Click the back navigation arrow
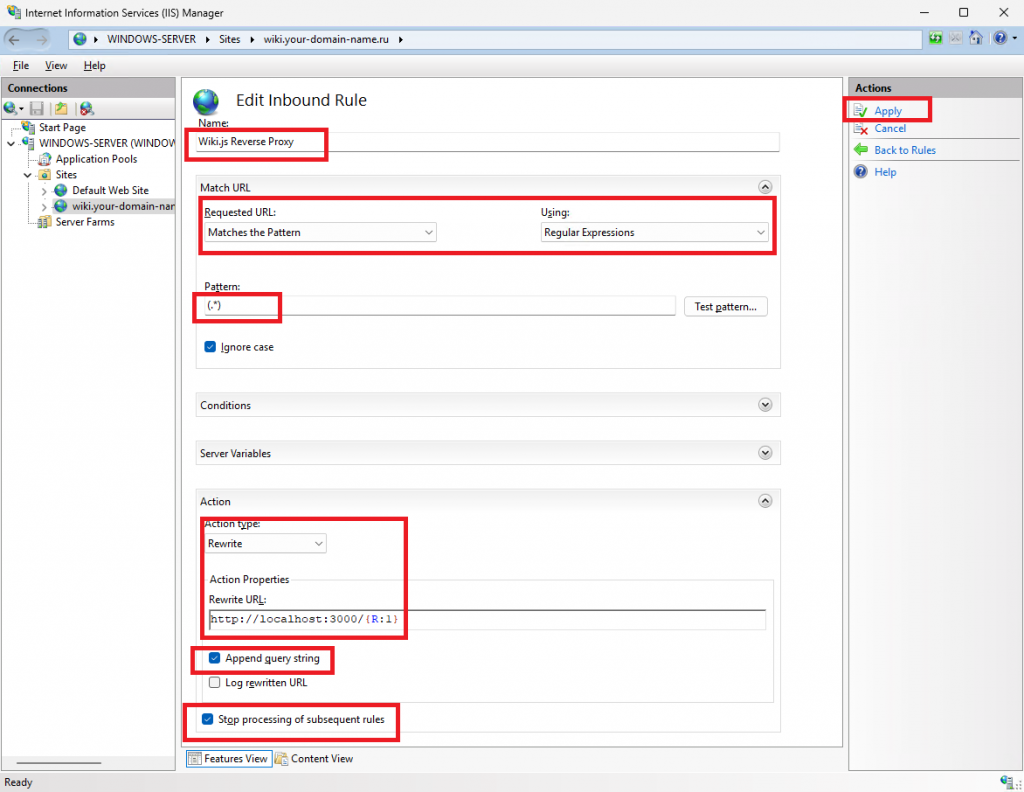Viewport: 1024px width, 792px height. 14,40
